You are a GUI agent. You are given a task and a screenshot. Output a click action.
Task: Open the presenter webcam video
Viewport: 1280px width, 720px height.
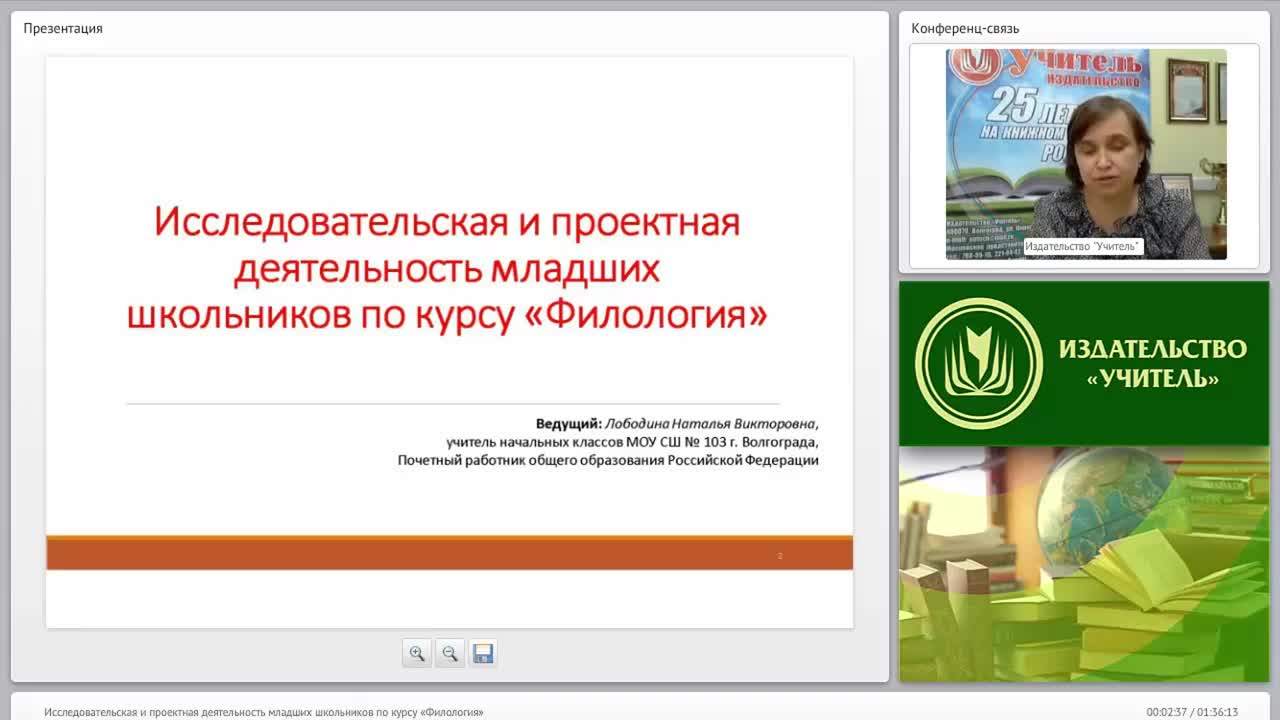1086,154
